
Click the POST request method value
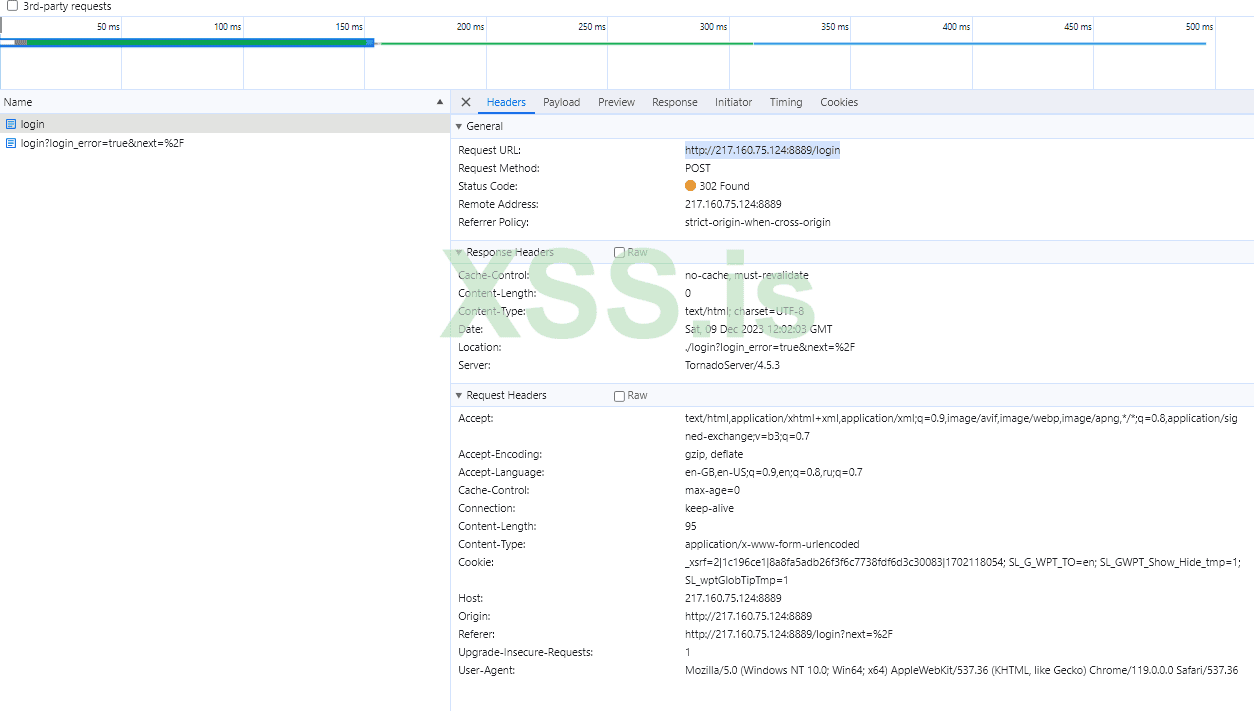(698, 168)
